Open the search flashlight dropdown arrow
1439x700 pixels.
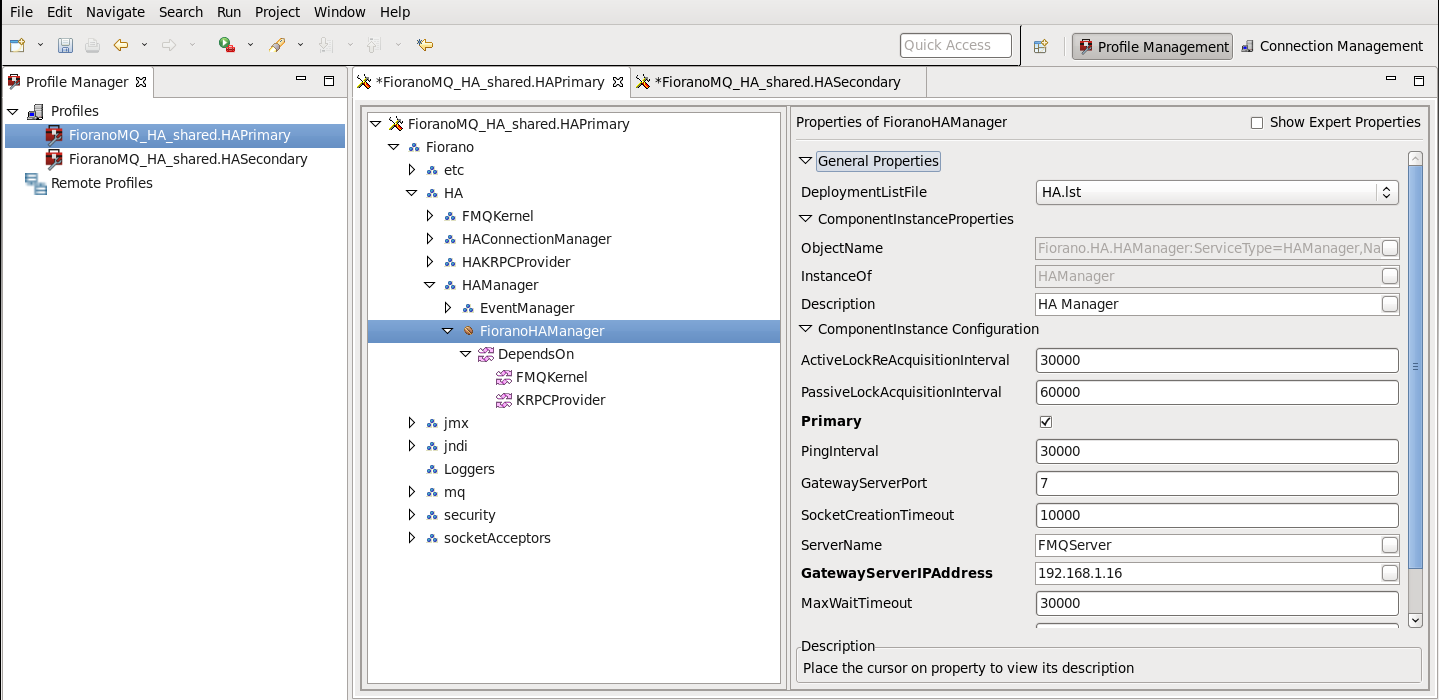(x=300, y=45)
